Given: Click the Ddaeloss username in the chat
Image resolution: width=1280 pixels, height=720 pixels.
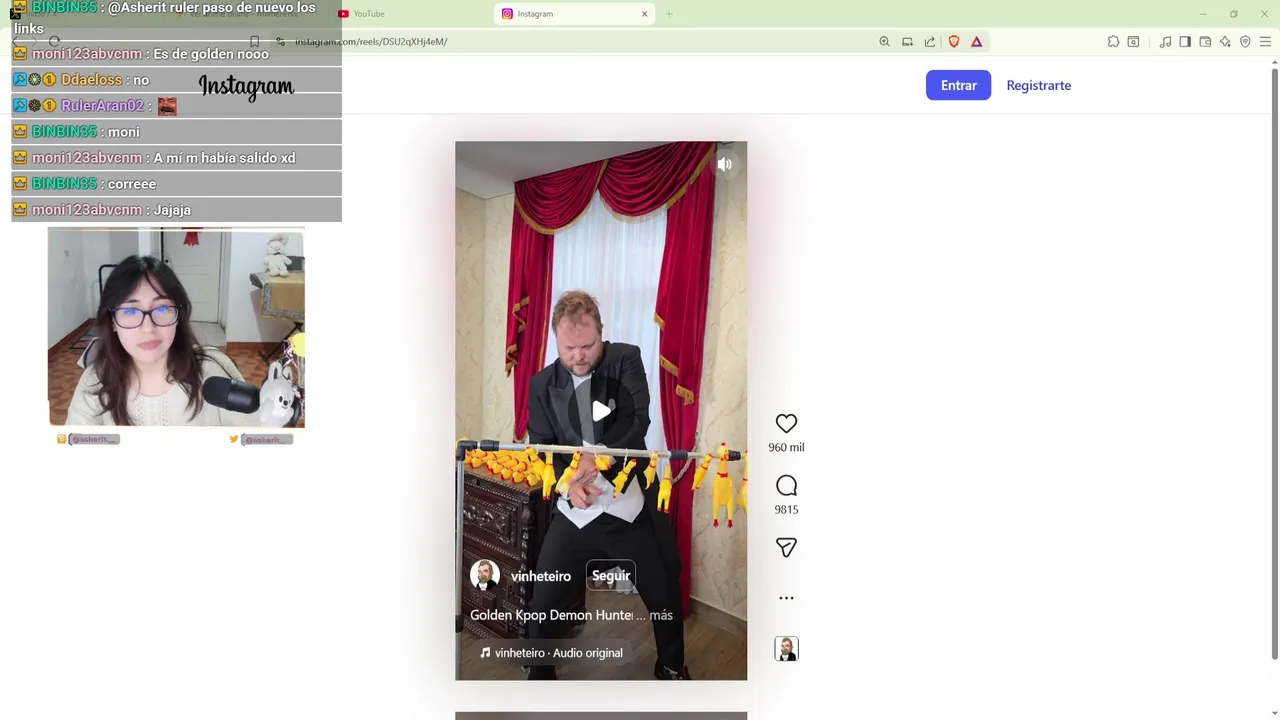Looking at the screenshot, I should pyautogui.click(x=91, y=80).
